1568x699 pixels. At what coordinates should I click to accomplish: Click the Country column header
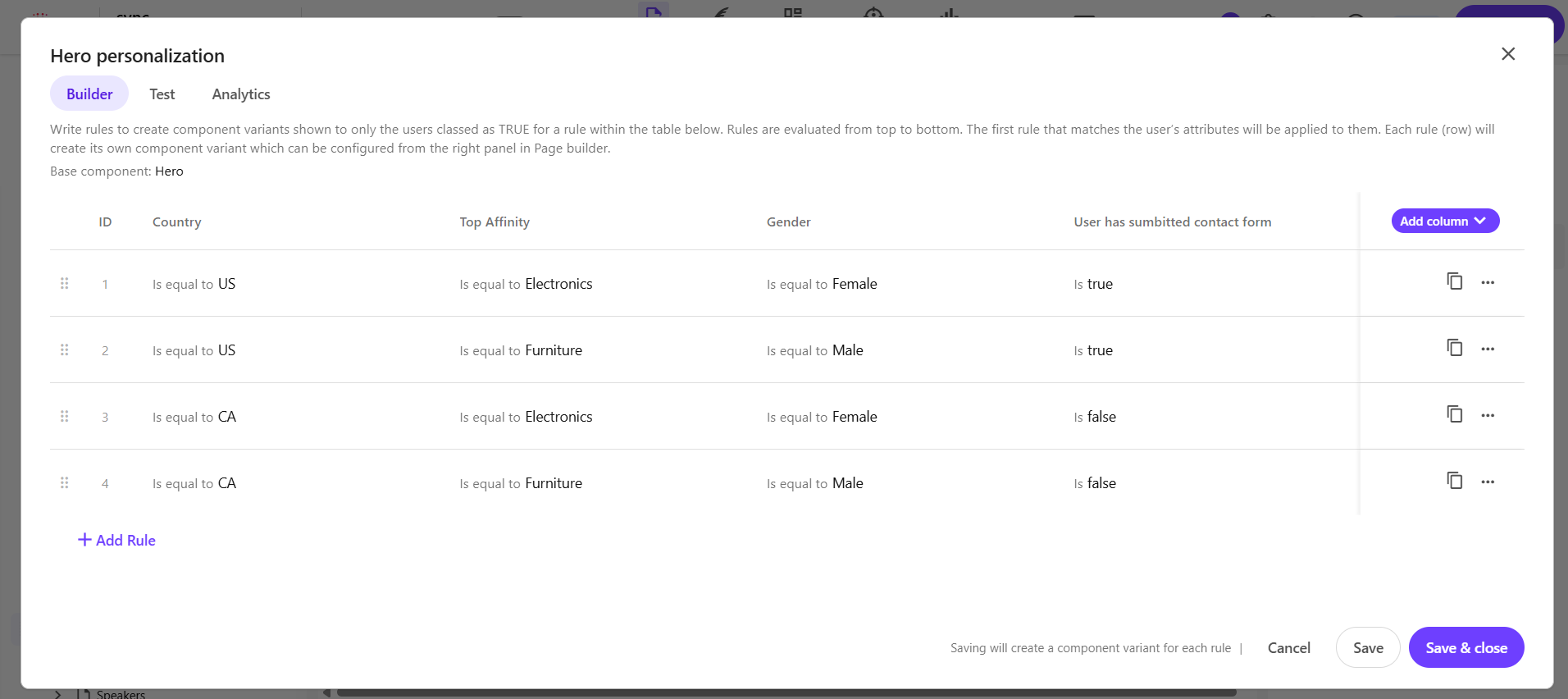[x=176, y=222]
